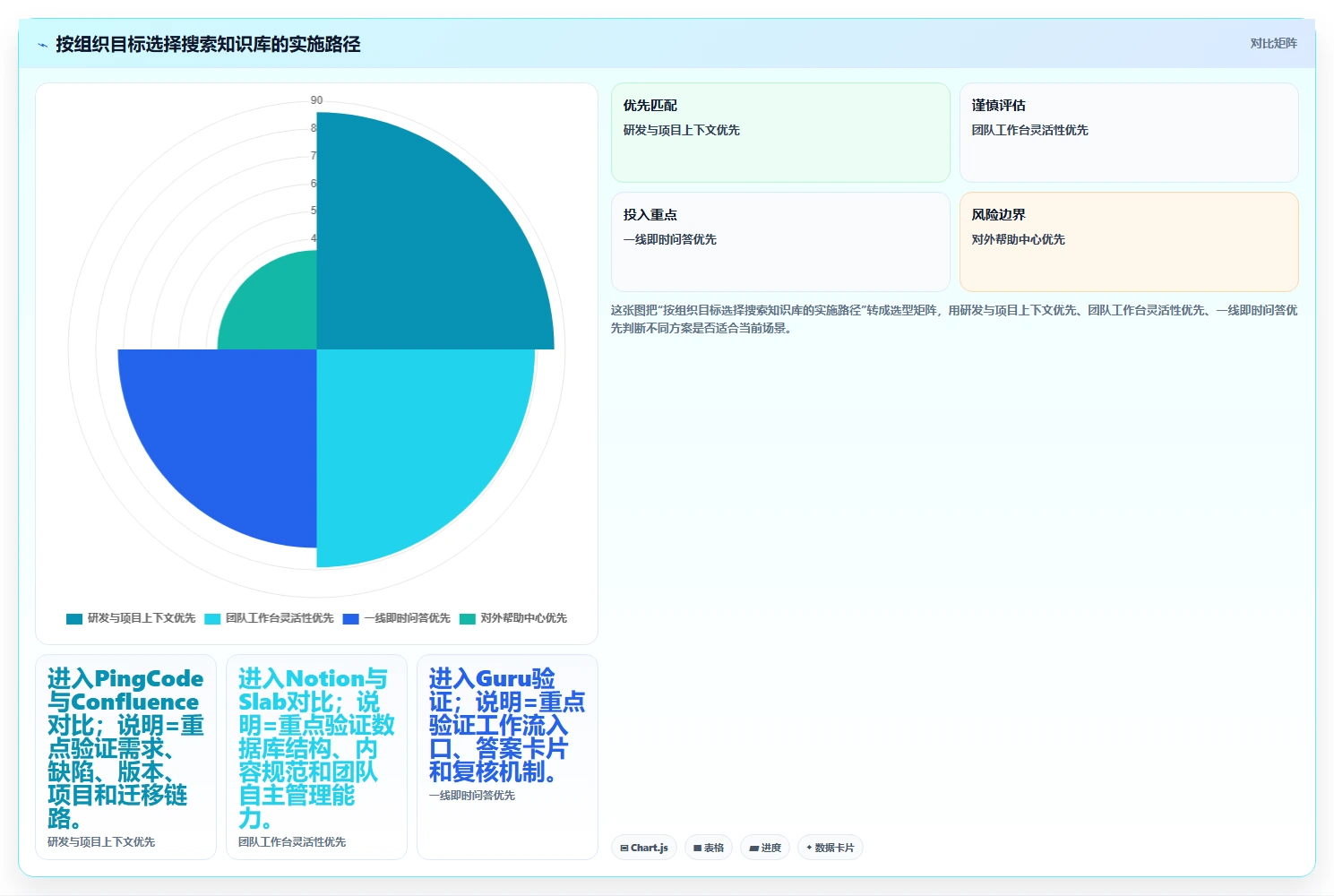Click the 一线即时问答优先 legend label

pyautogui.click(x=407, y=618)
